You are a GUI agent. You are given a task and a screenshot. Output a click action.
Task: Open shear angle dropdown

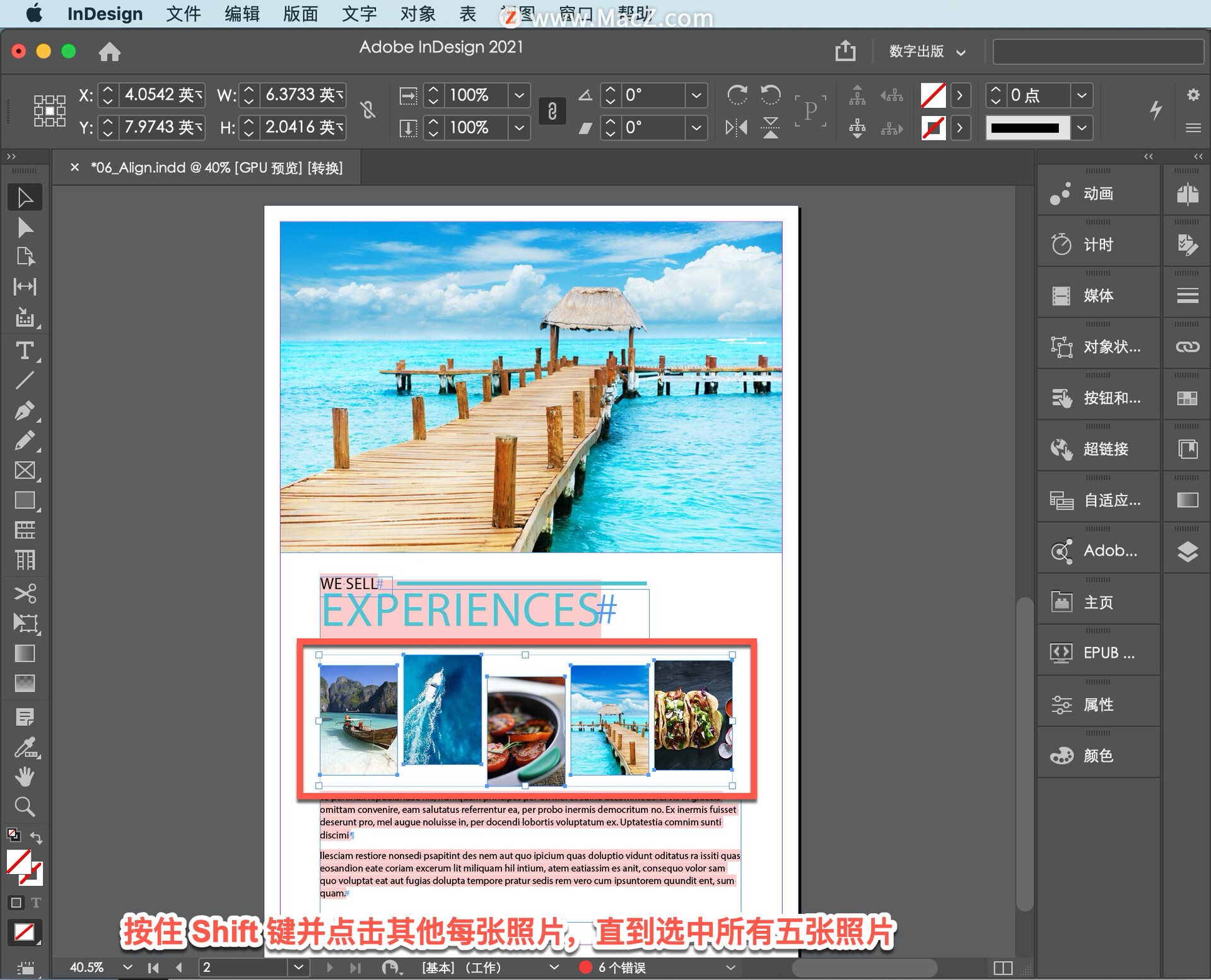[696, 128]
